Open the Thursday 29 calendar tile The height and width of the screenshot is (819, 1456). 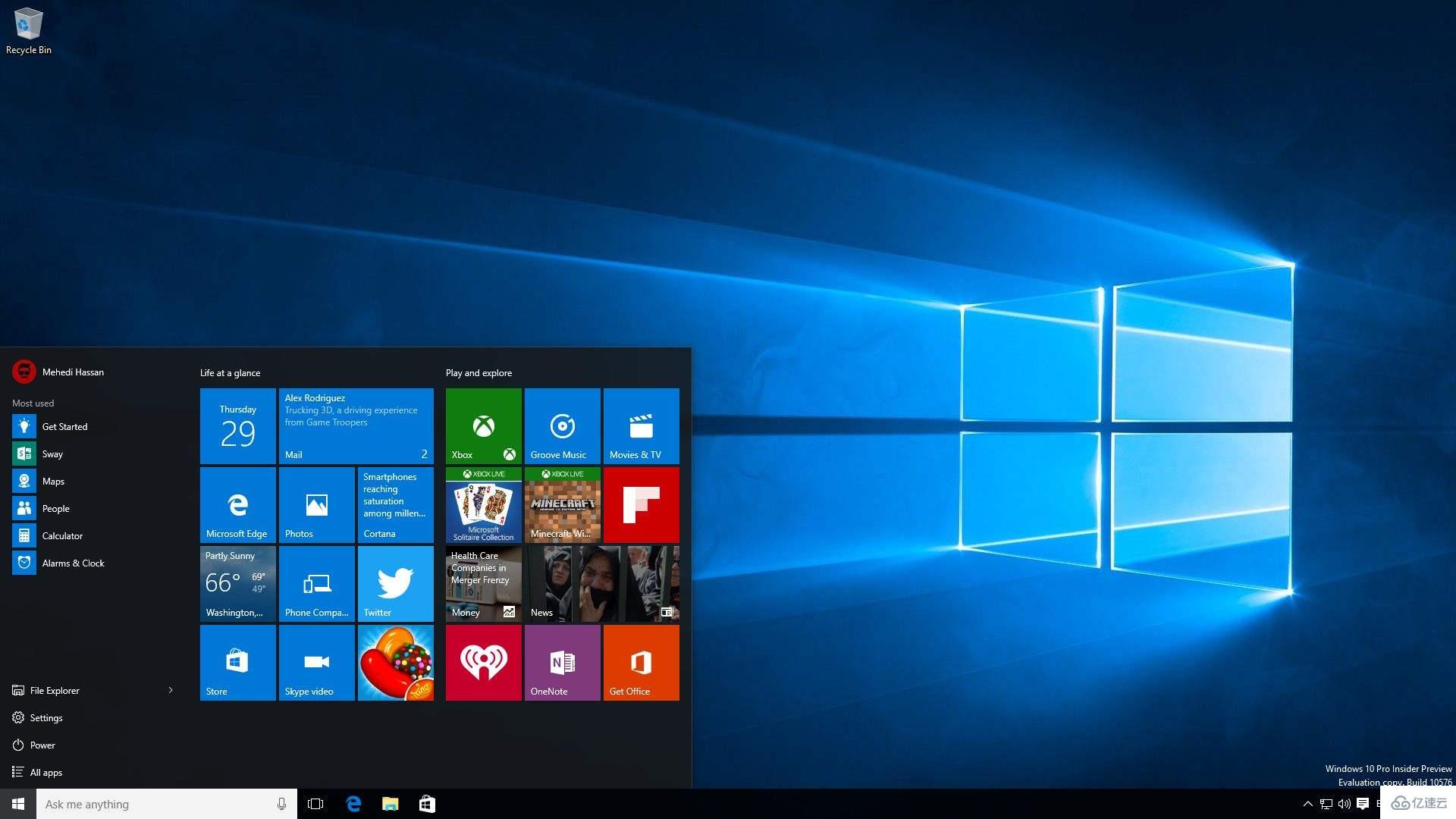(x=238, y=426)
